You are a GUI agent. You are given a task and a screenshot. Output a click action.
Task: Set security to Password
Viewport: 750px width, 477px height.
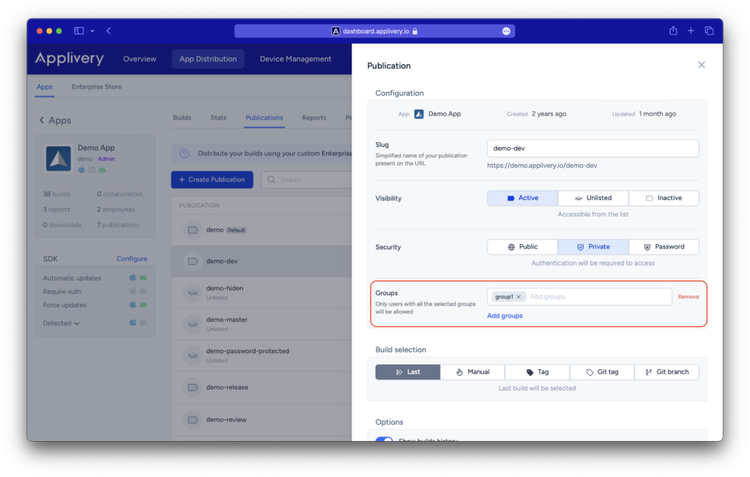tap(664, 247)
